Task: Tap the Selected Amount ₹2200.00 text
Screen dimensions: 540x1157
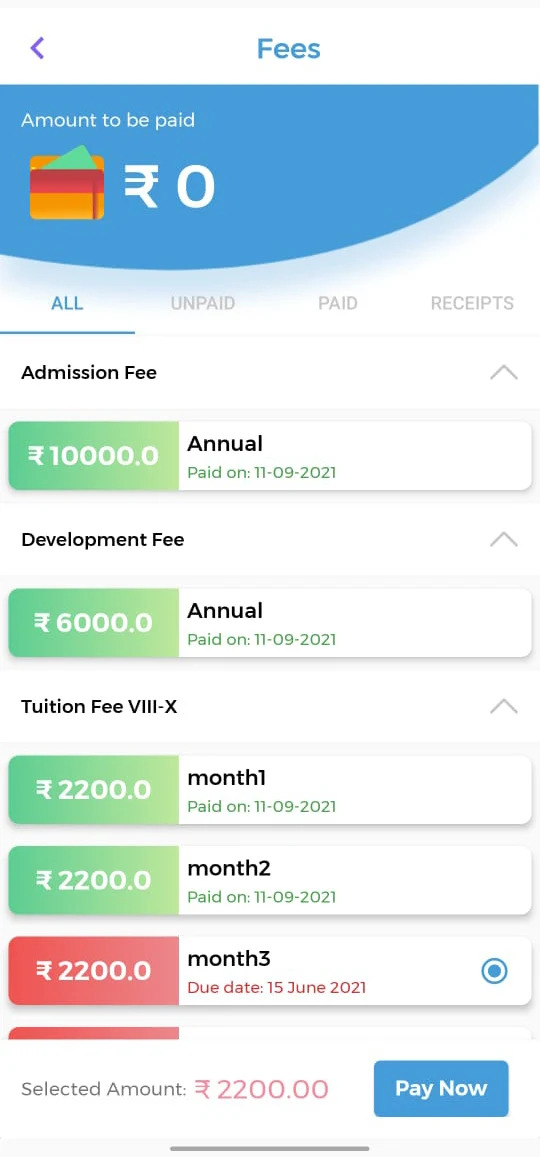Action: pos(175,1089)
